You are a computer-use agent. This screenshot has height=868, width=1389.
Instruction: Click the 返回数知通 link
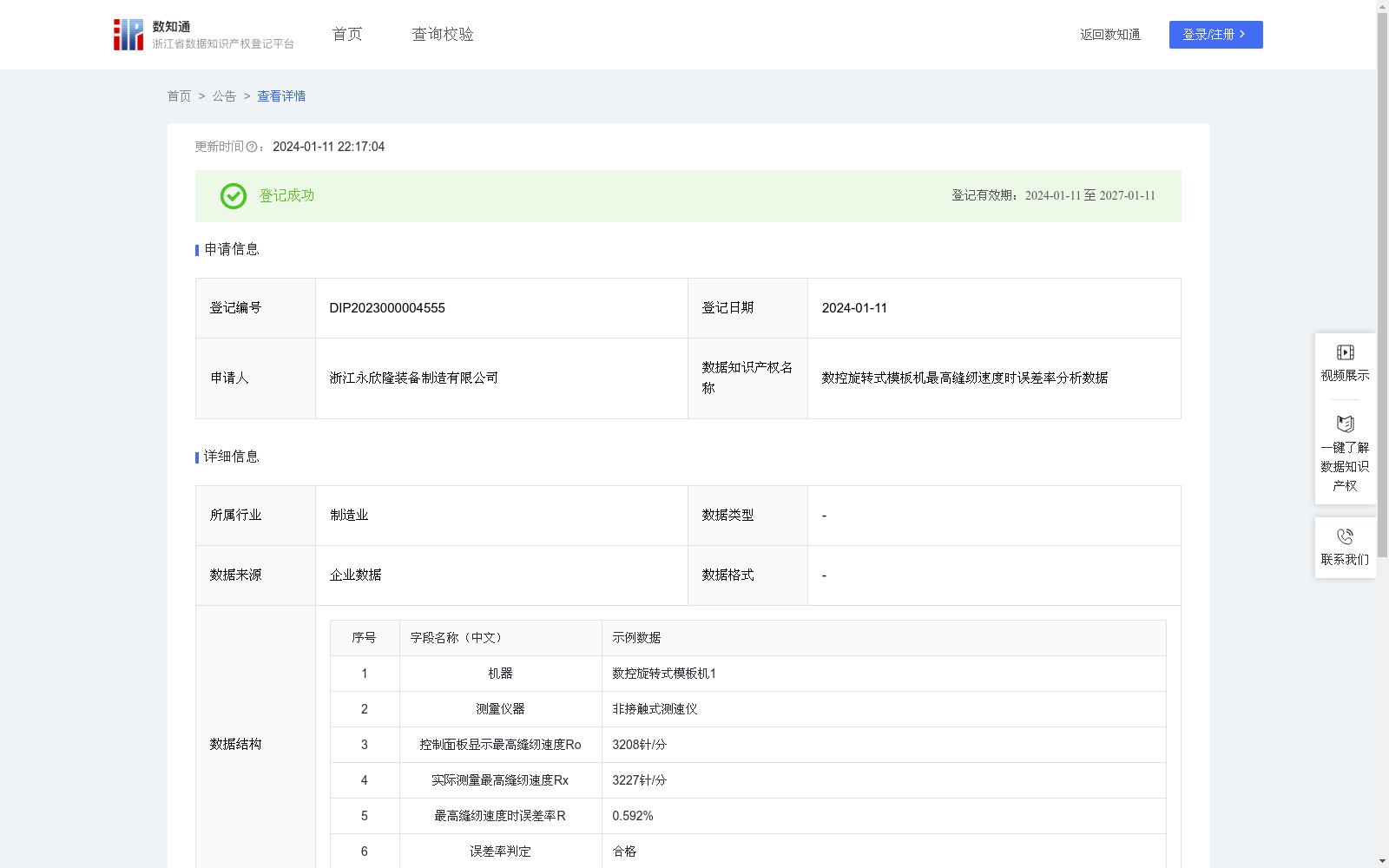[x=1110, y=35]
